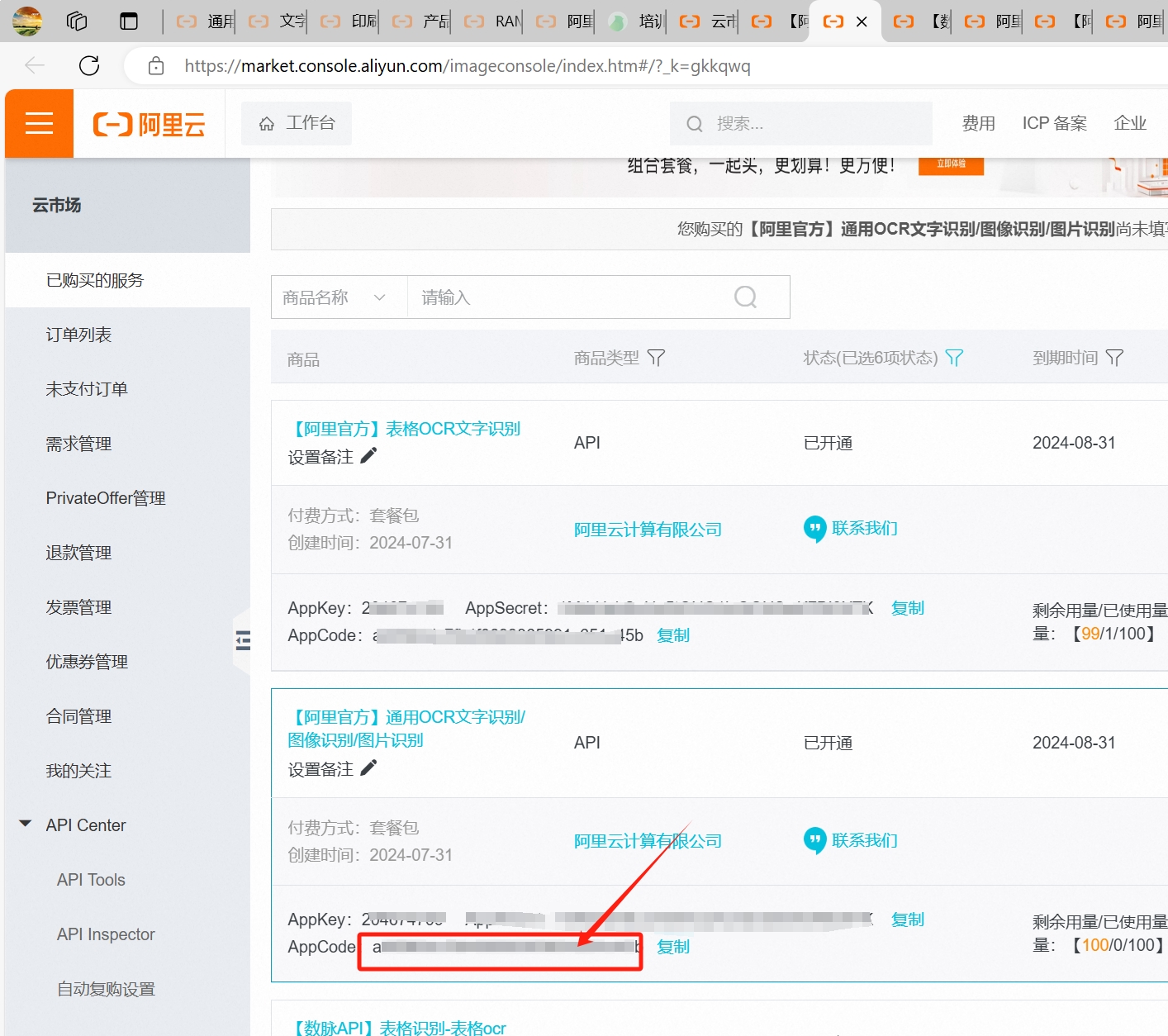Open the 状态 filter funnel icon
The image size is (1168, 1036).
[954, 358]
